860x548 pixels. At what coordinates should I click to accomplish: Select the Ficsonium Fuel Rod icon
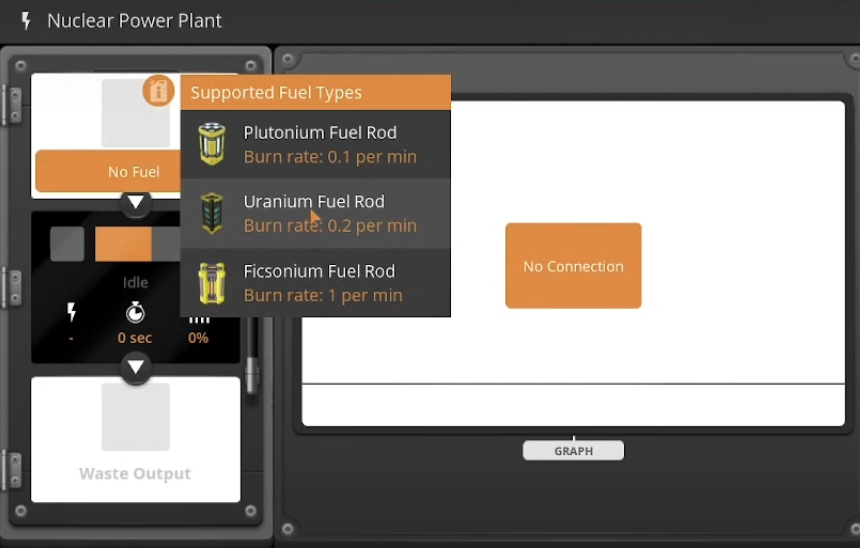point(211,283)
